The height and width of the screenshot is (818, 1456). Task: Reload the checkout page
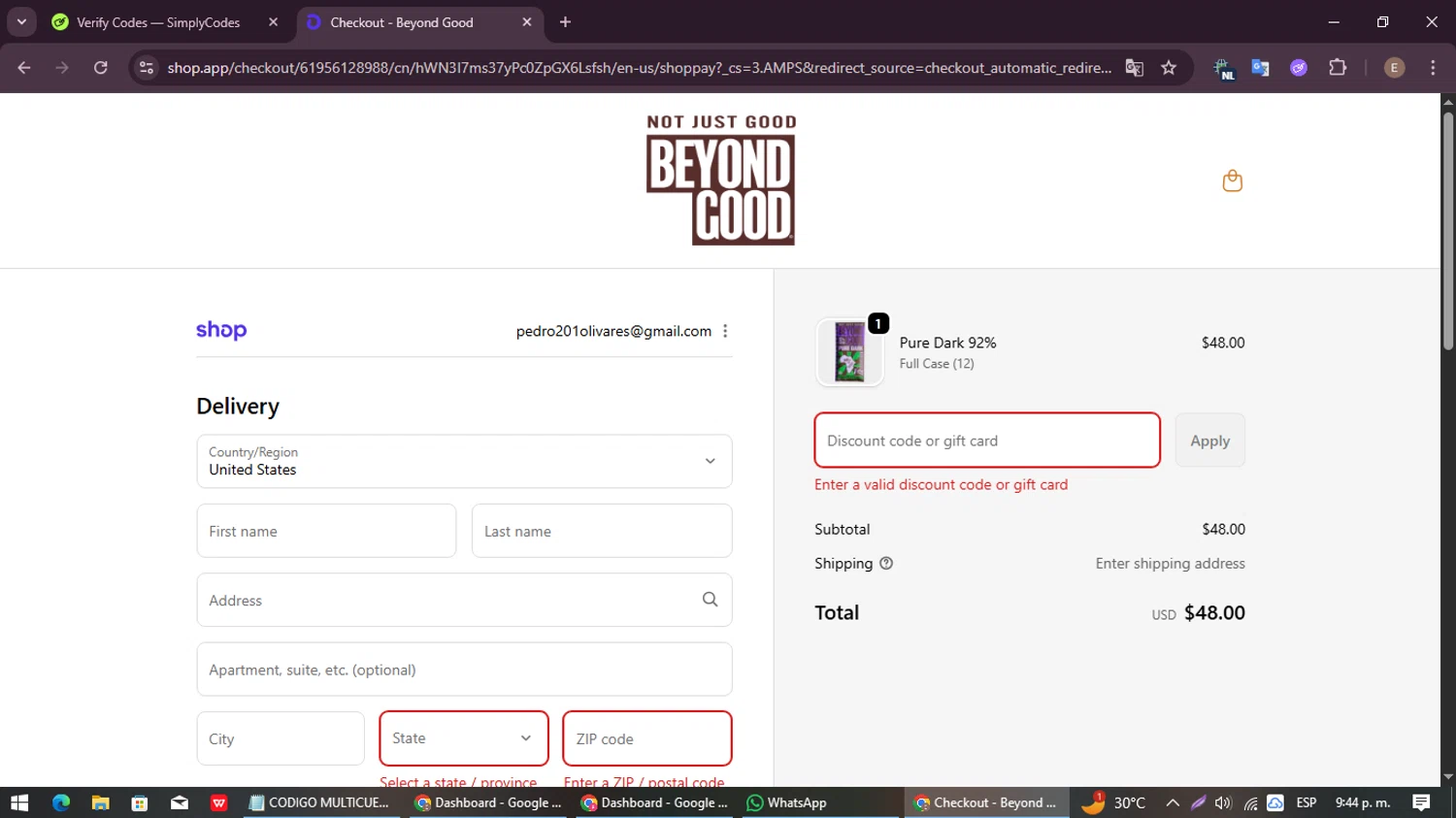[x=101, y=68]
